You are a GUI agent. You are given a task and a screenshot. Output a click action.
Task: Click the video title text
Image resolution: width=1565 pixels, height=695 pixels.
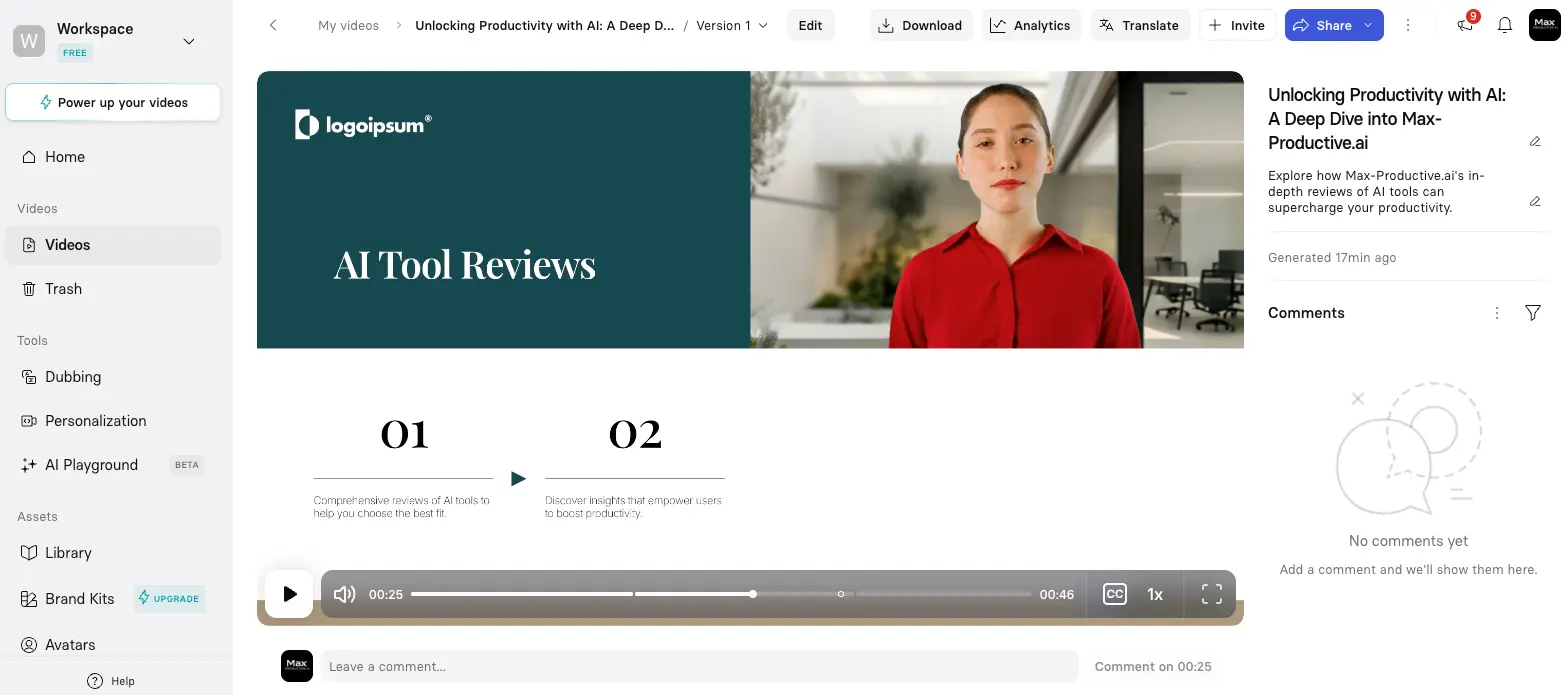coord(1387,119)
